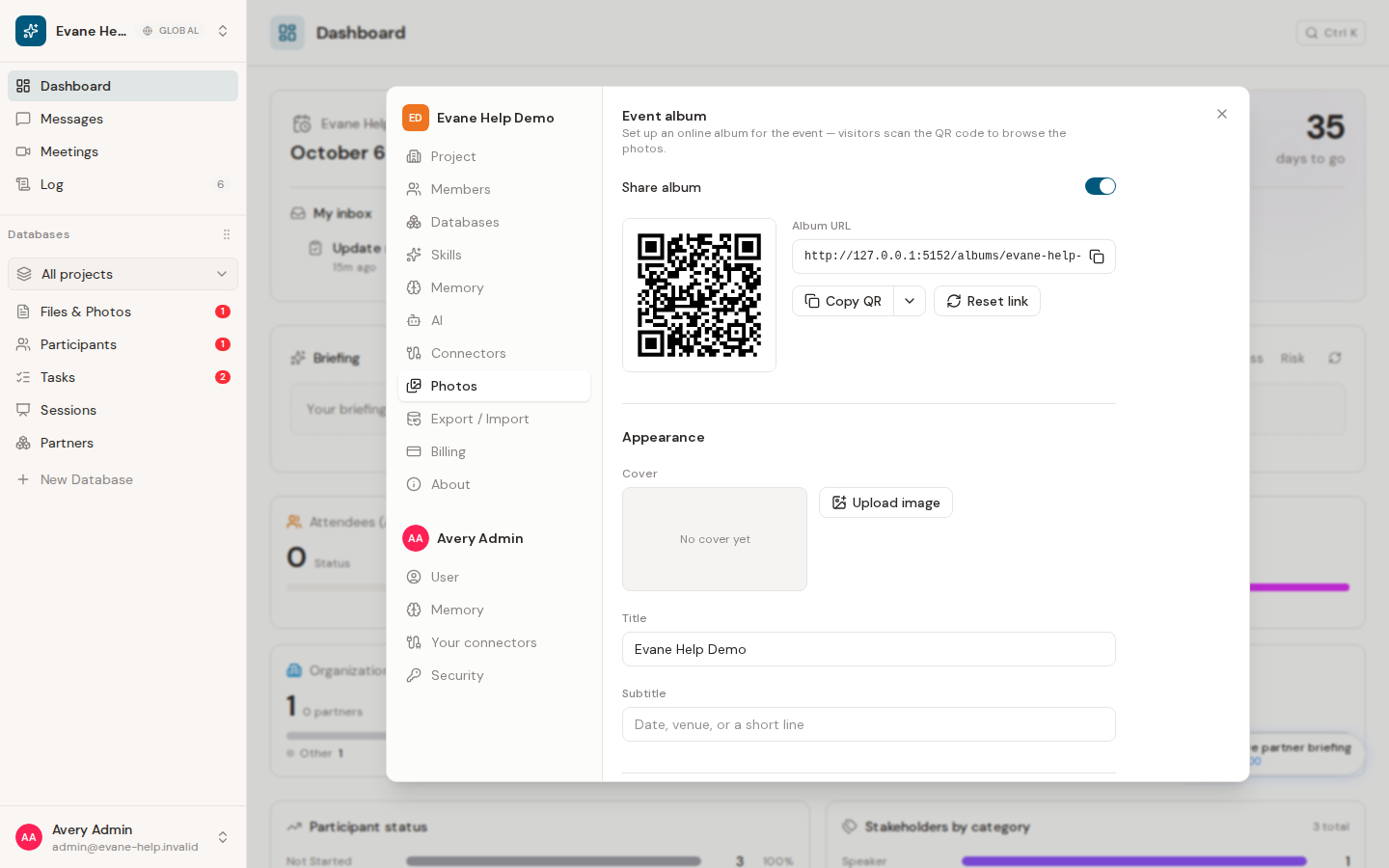The height and width of the screenshot is (868, 1389).
Task: Click the Photos icon in settings
Action: coord(414,386)
